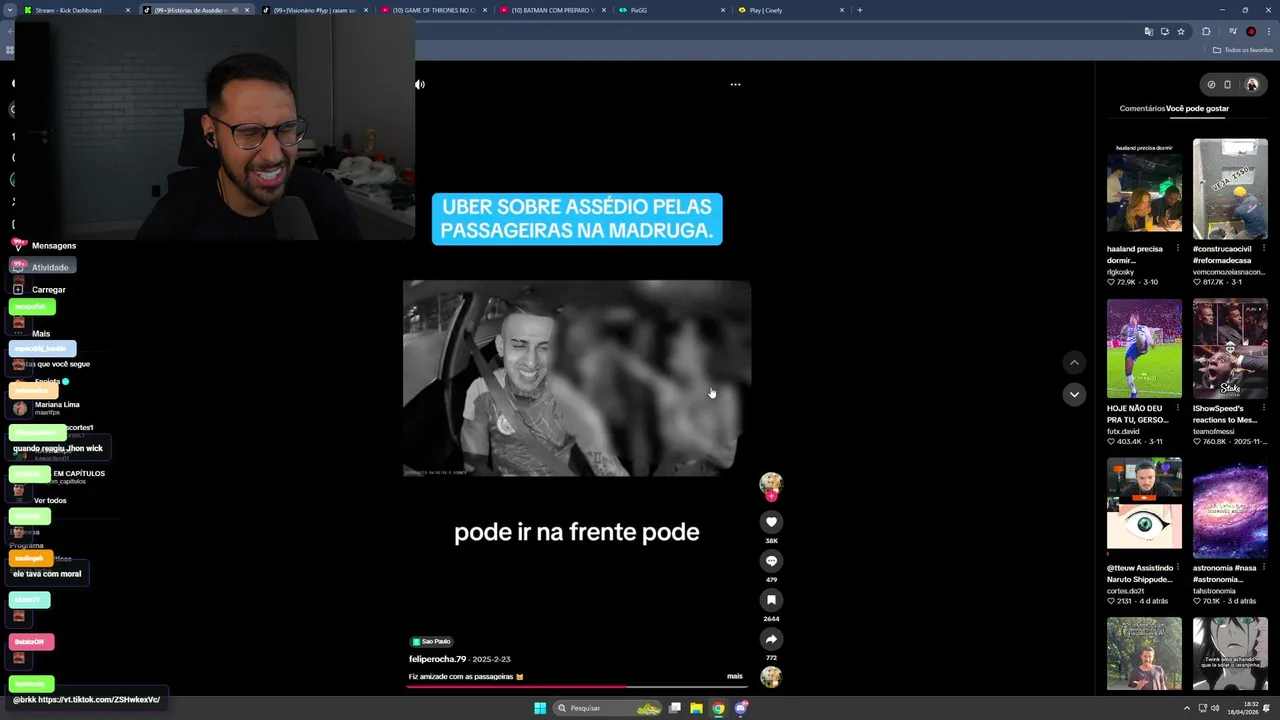Follow the creator via the avatar plus button
This screenshot has width=1280, height=720.
[771, 496]
